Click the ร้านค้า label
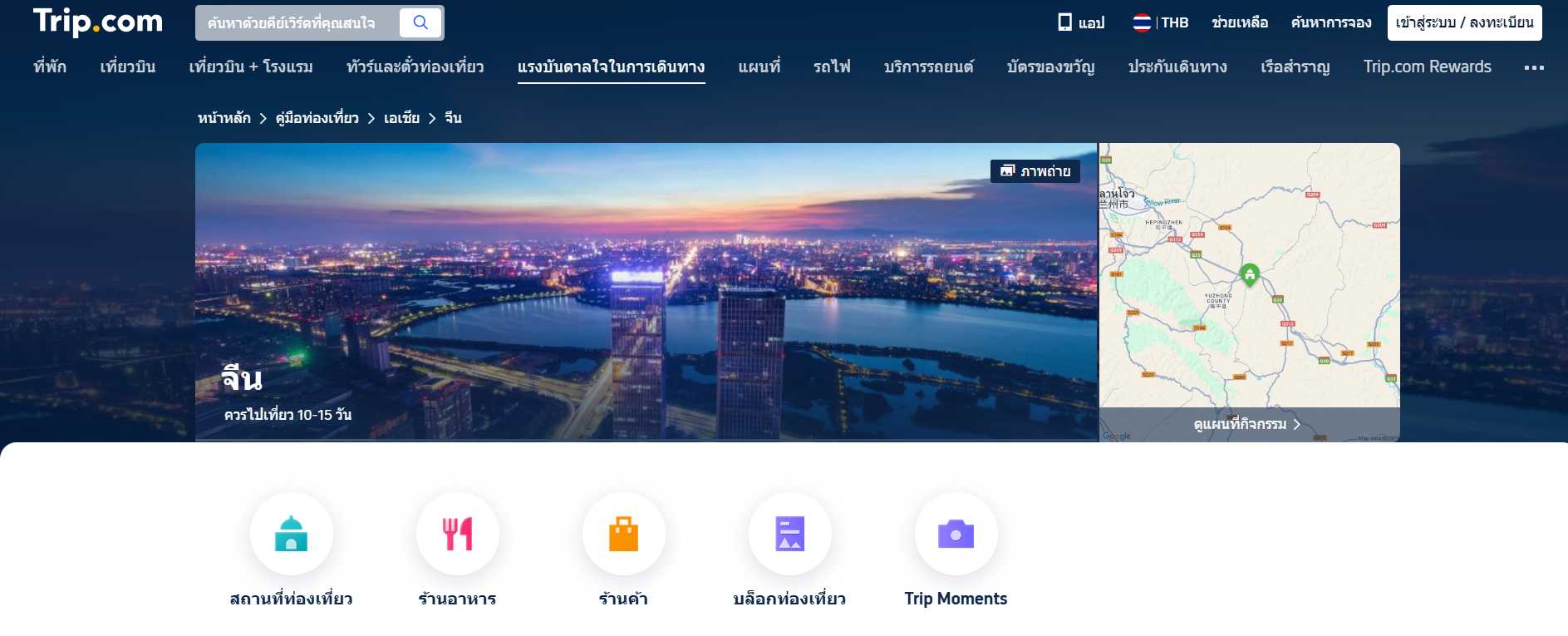 [624, 599]
